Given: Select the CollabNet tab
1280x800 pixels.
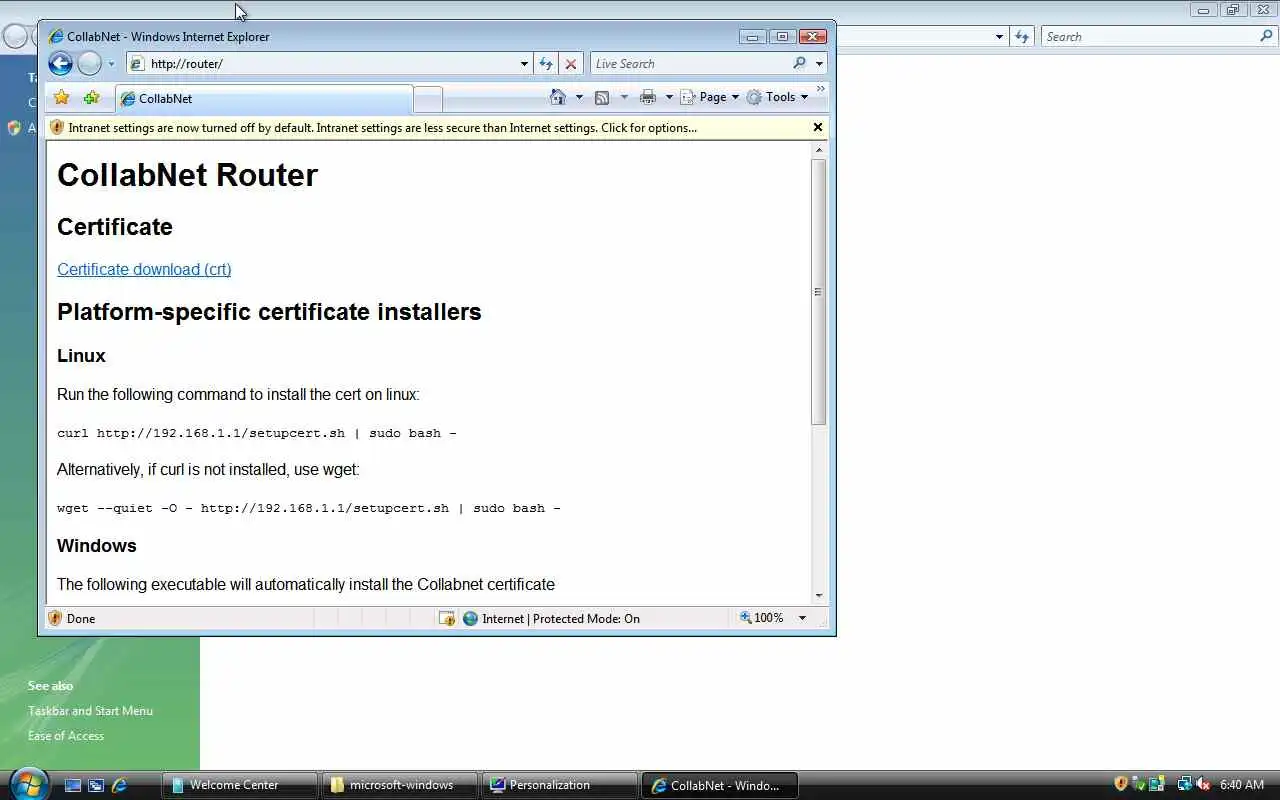Looking at the screenshot, I should pos(264,98).
